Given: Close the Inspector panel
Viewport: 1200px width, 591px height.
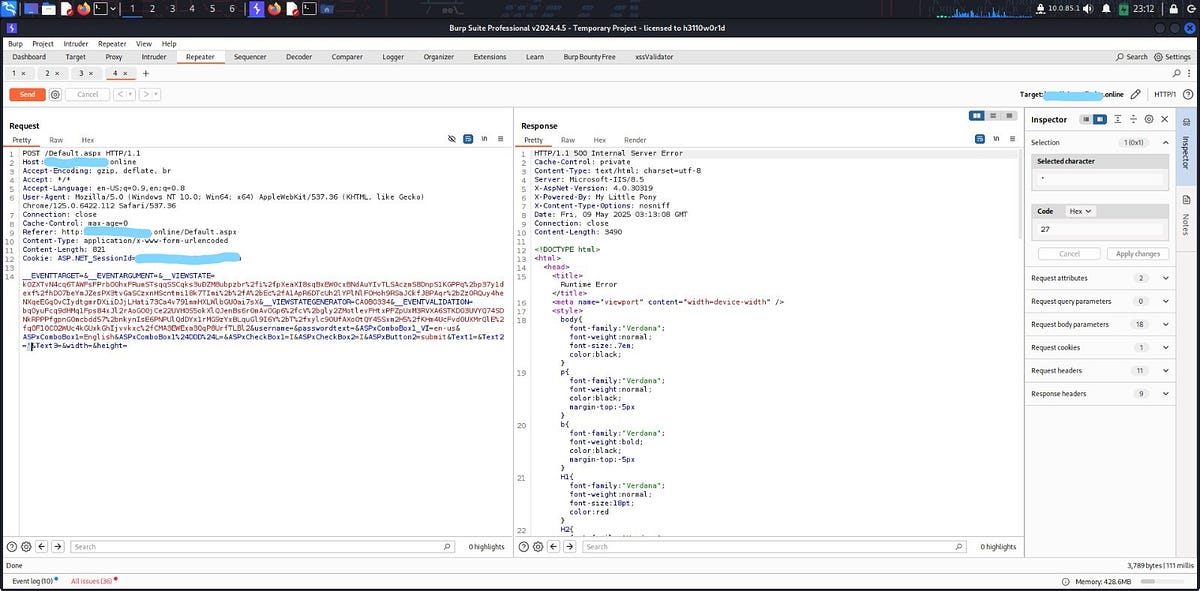Looking at the screenshot, I should tap(1164, 119).
